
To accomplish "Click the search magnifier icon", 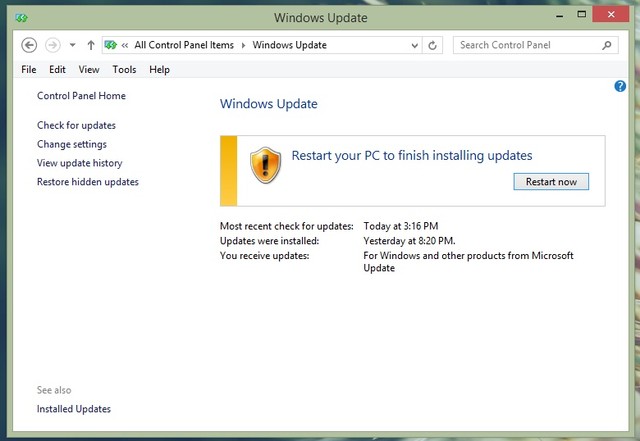I will [607, 45].
